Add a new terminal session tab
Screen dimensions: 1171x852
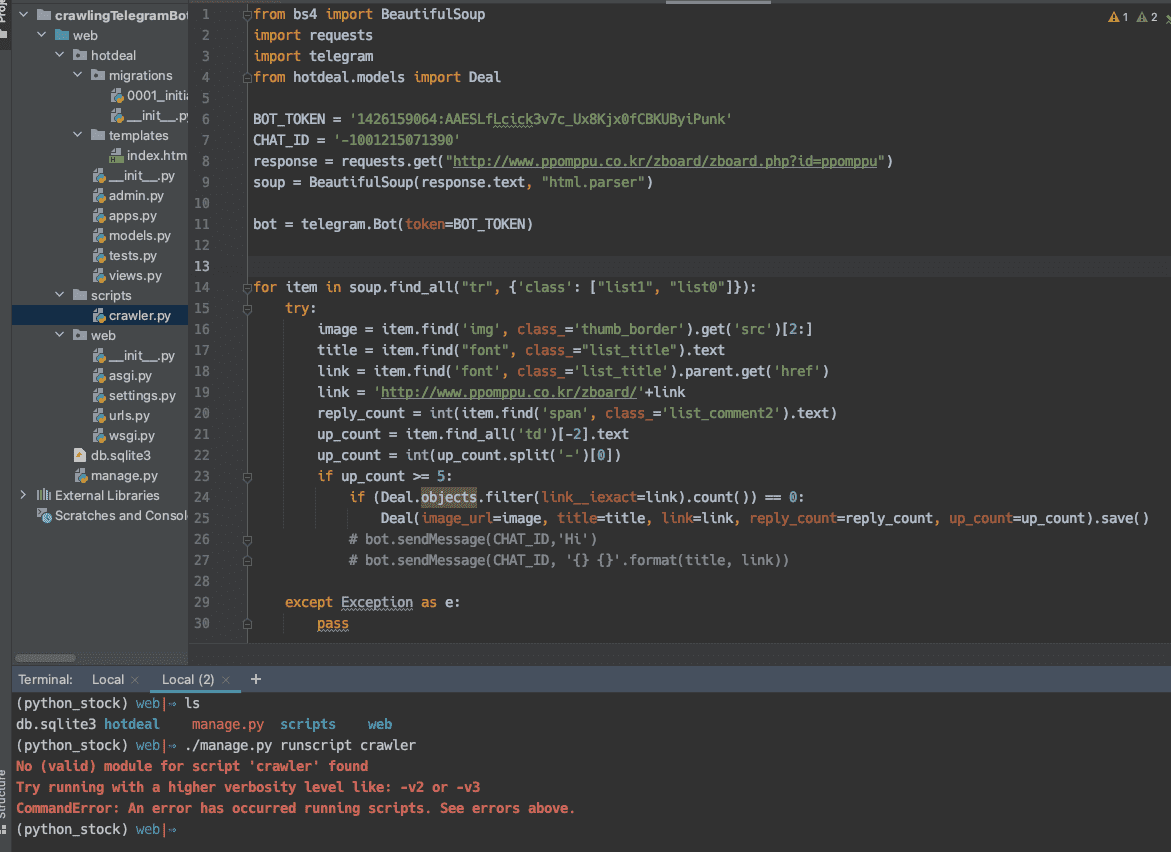click(256, 679)
